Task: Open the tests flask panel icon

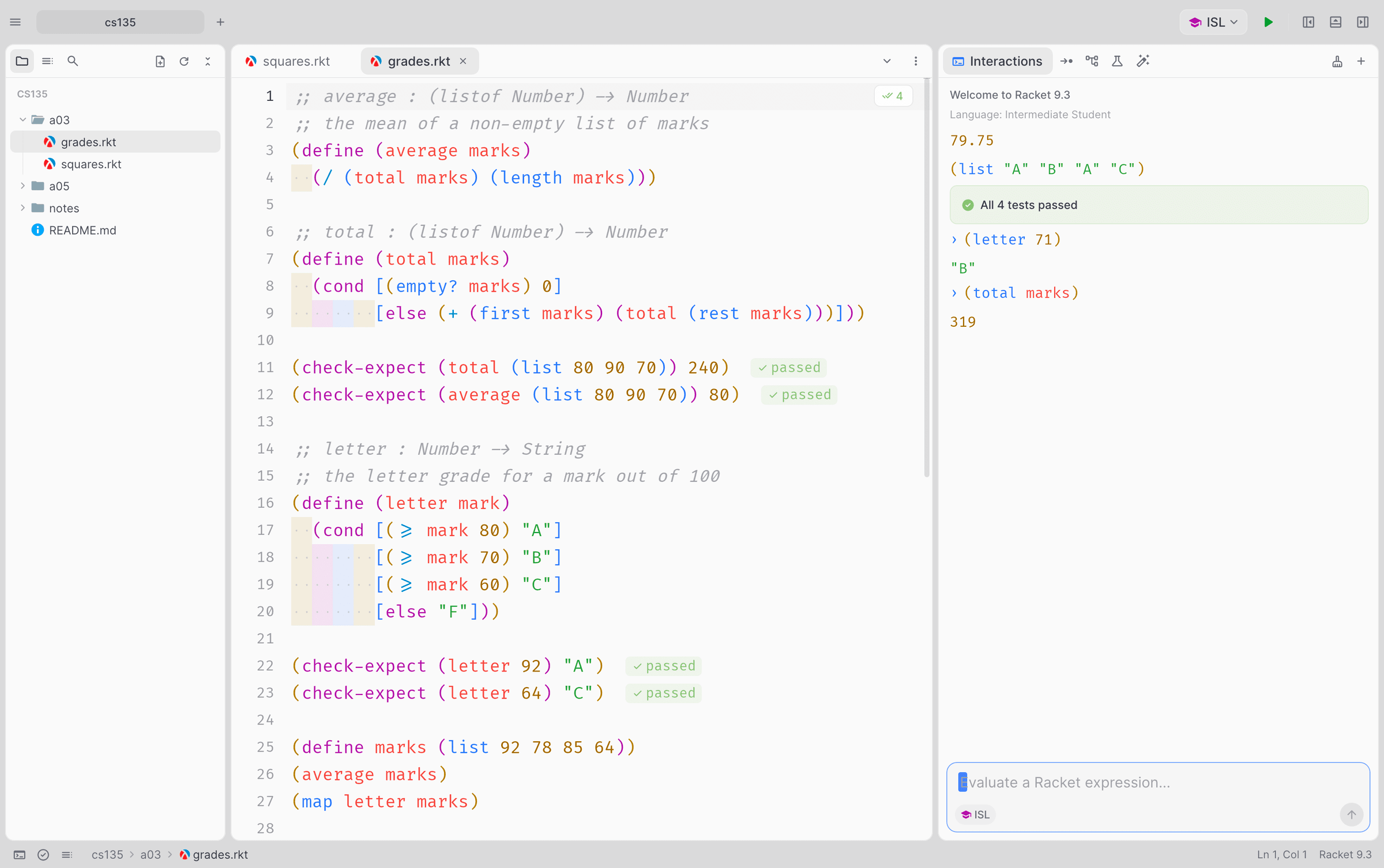Action: (1117, 61)
